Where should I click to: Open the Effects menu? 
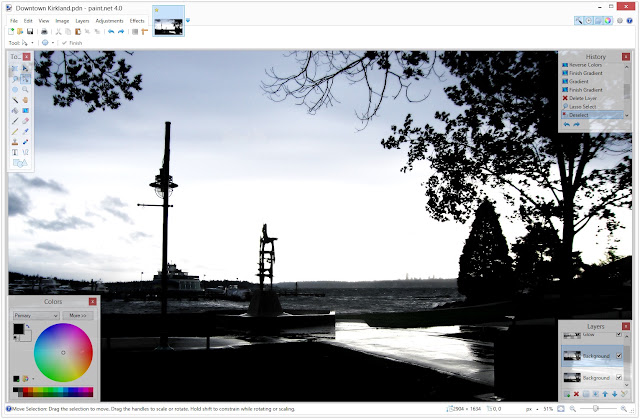tap(137, 21)
